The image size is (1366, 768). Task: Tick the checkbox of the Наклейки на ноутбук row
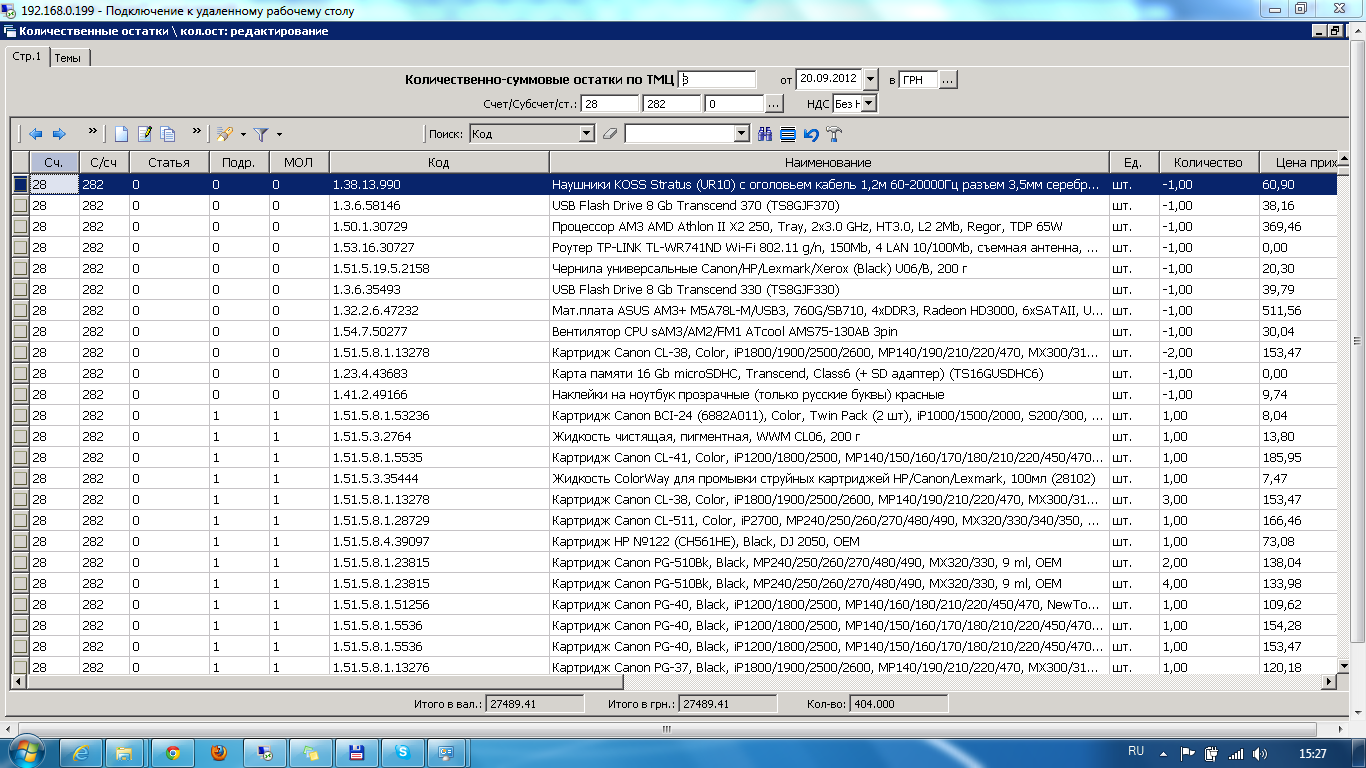pyautogui.click(x=20, y=394)
